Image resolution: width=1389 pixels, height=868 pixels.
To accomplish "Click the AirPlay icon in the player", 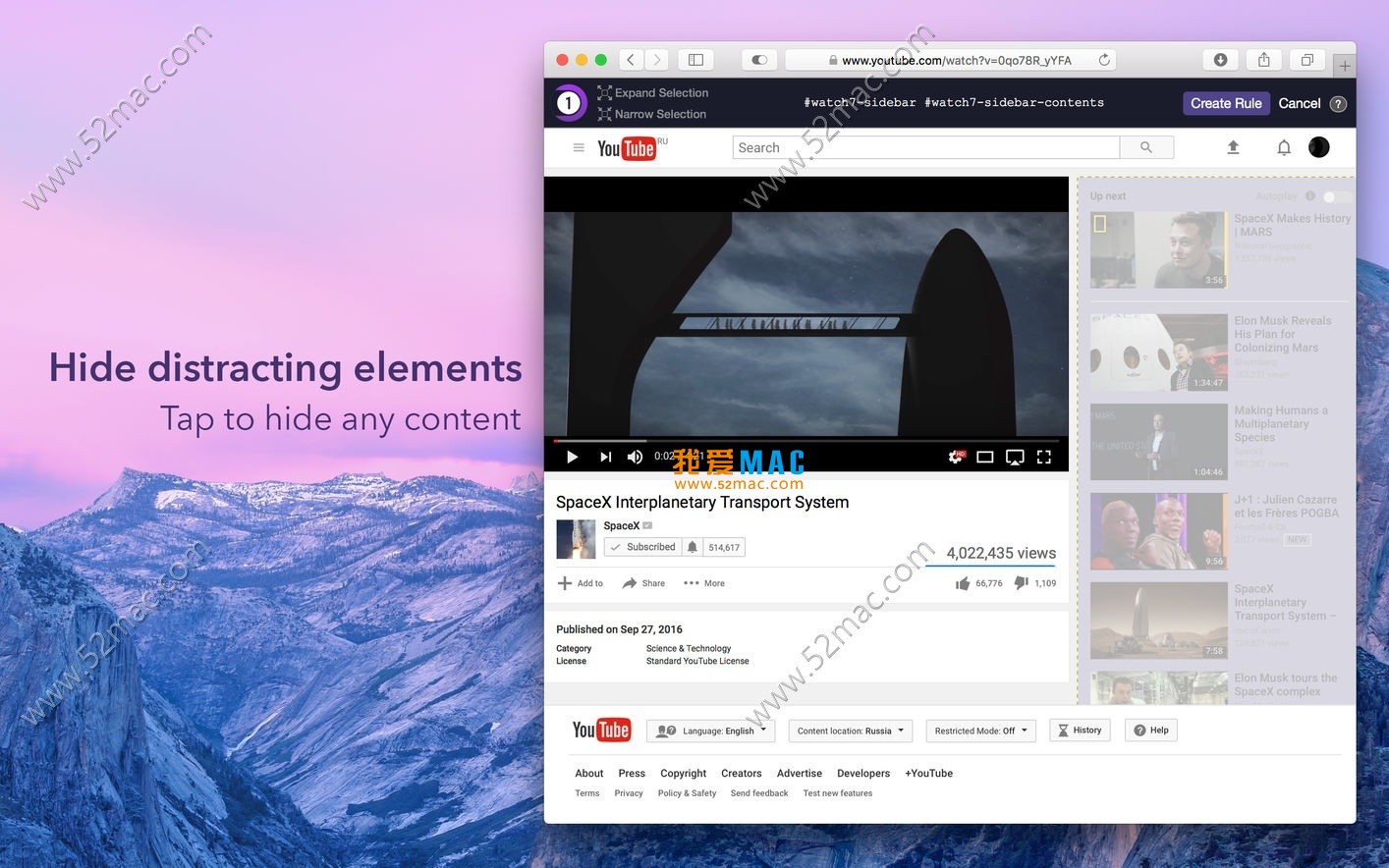I will pyautogui.click(x=1015, y=456).
